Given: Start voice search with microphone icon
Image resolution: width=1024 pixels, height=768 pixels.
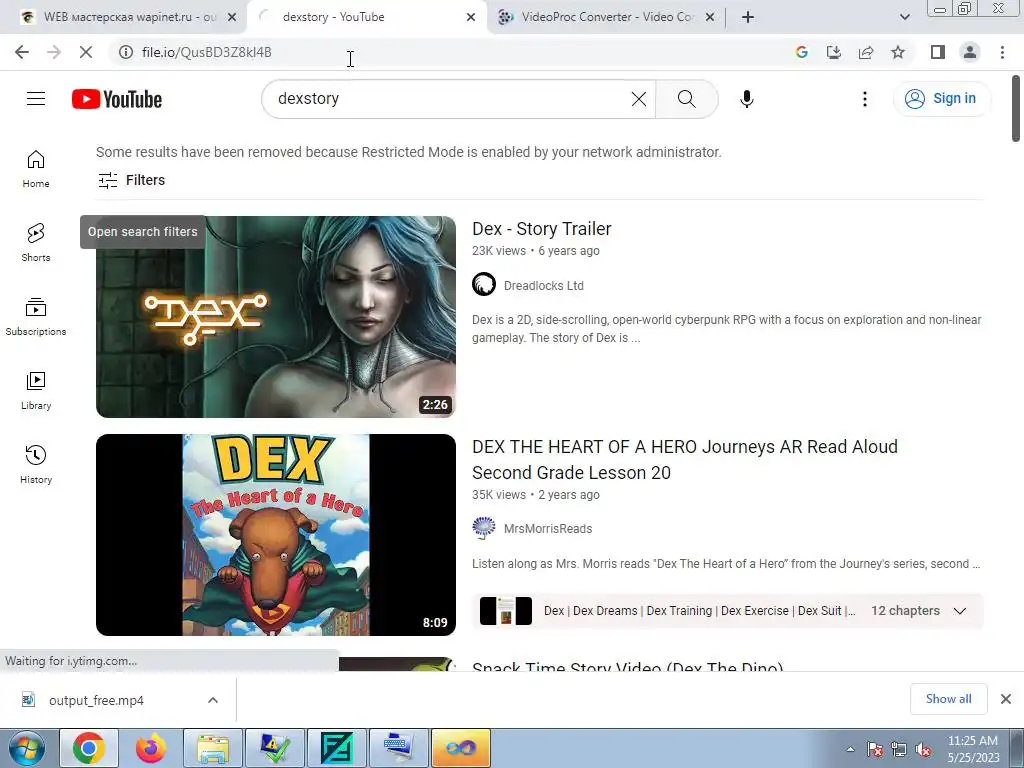Looking at the screenshot, I should [x=746, y=99].
